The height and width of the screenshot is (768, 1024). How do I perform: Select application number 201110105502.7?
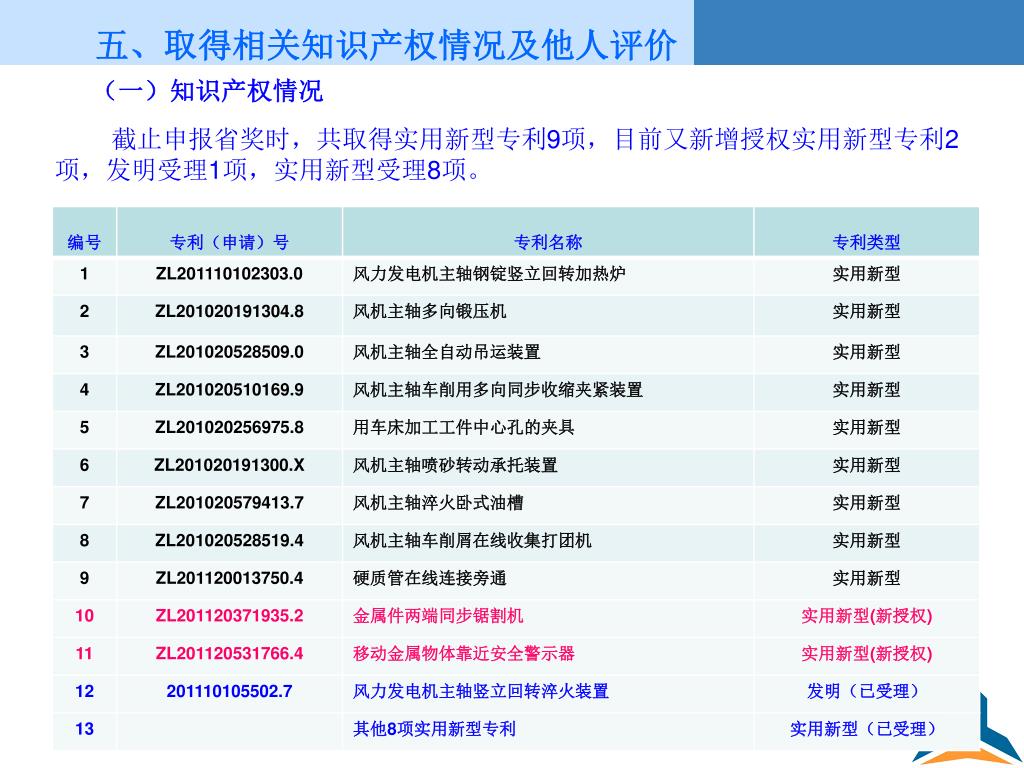click(229, 692)
